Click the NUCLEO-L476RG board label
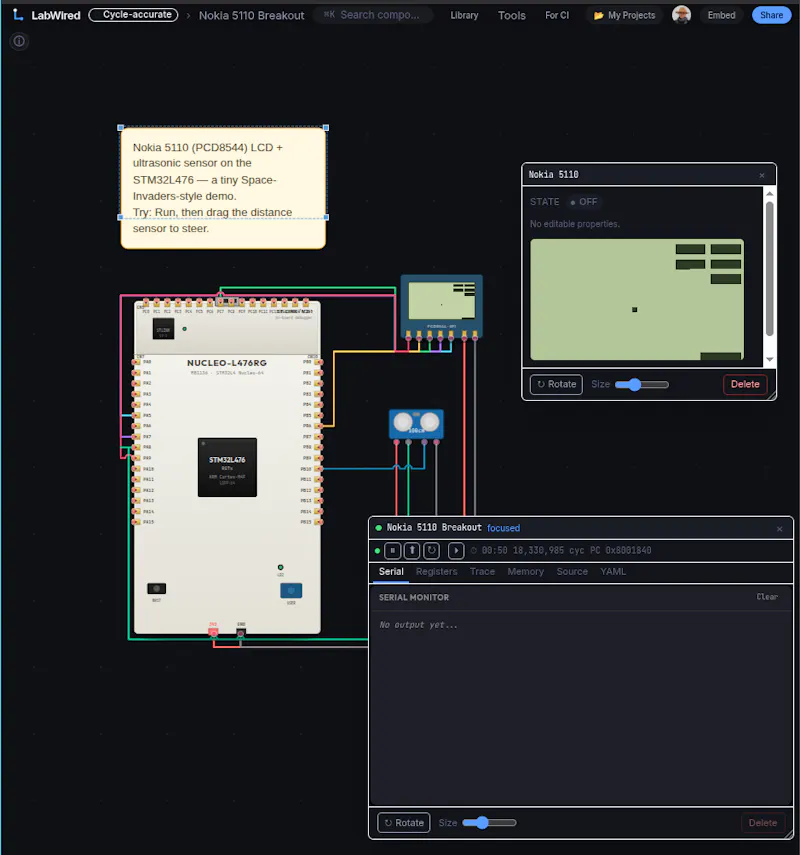Viewport: 800px width, 855px height. pyautogui.click(x=227, y=363)
